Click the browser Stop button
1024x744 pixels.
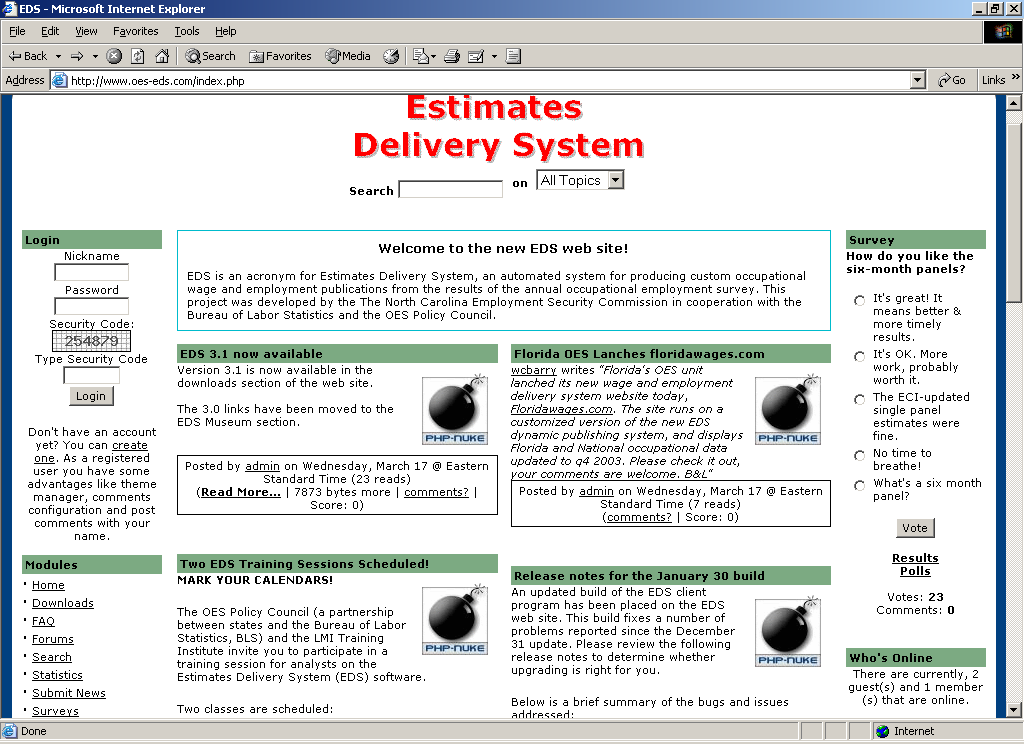pyautogui.click(x=114, y=56)
